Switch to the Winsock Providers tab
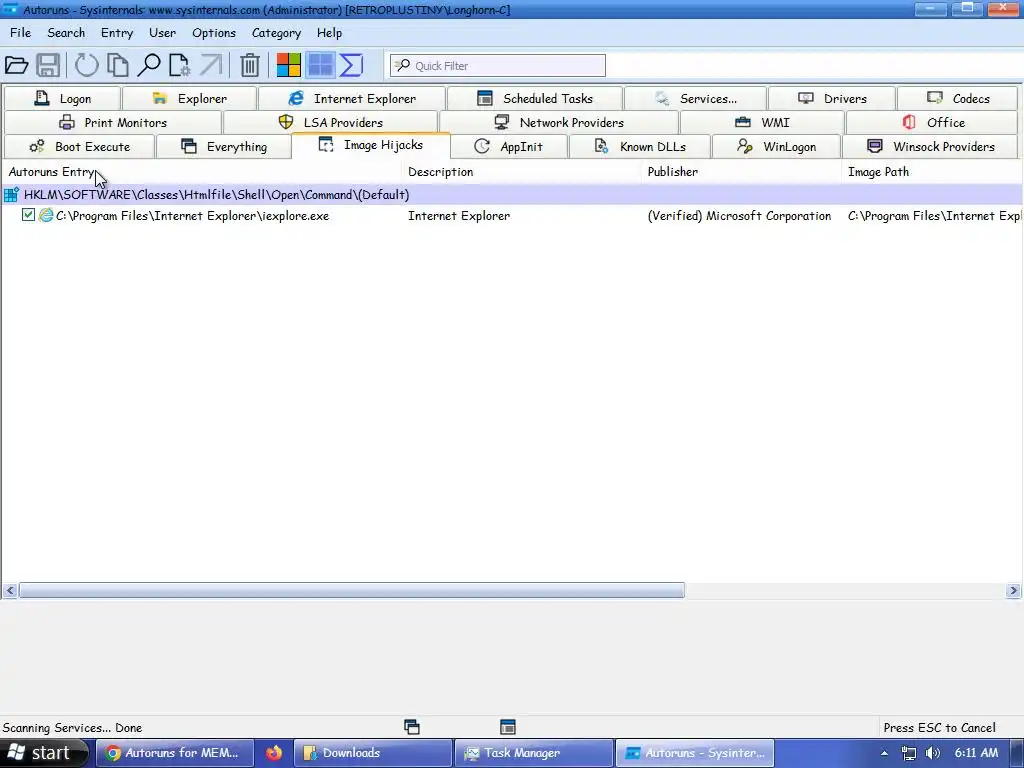Image resolution: width=1024 pixels, height=768 pixels. tap(931, 146)
